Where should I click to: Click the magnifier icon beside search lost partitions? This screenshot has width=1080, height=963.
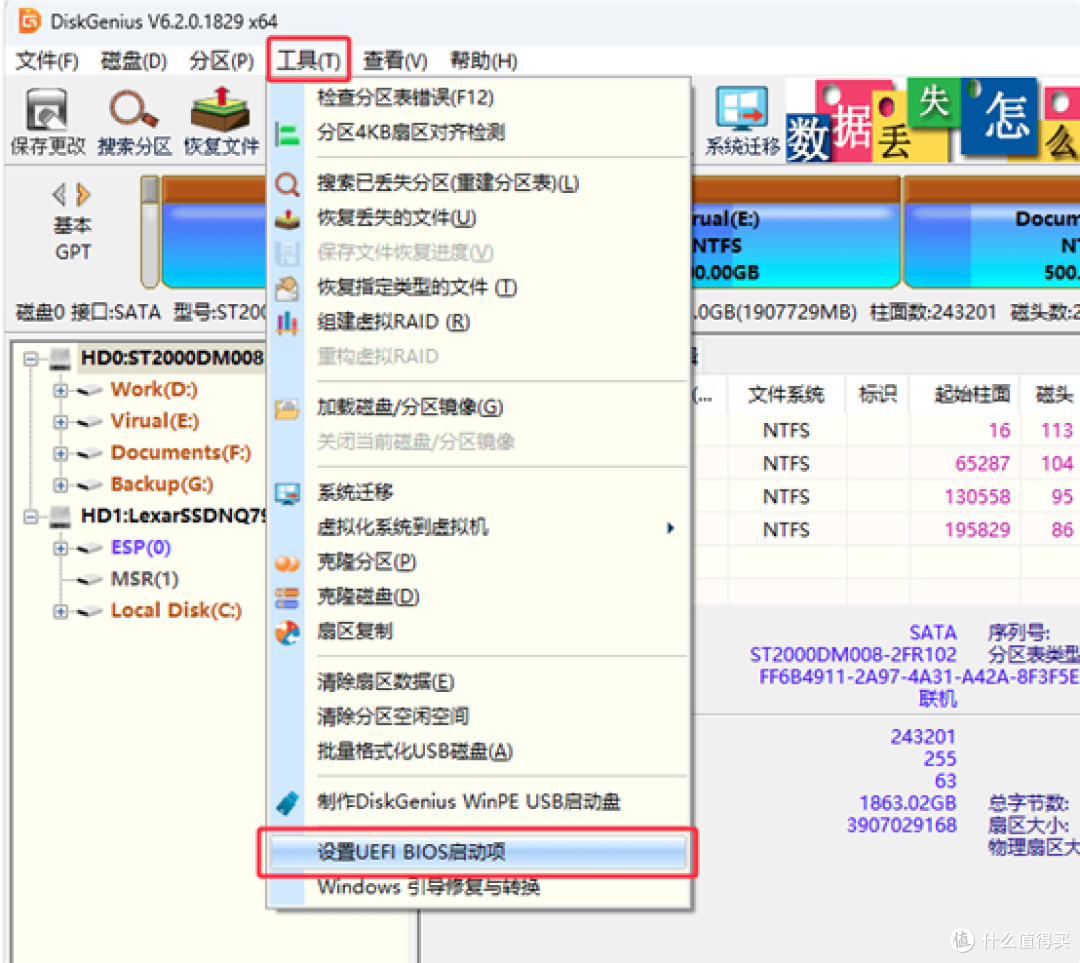coord(287,184)
